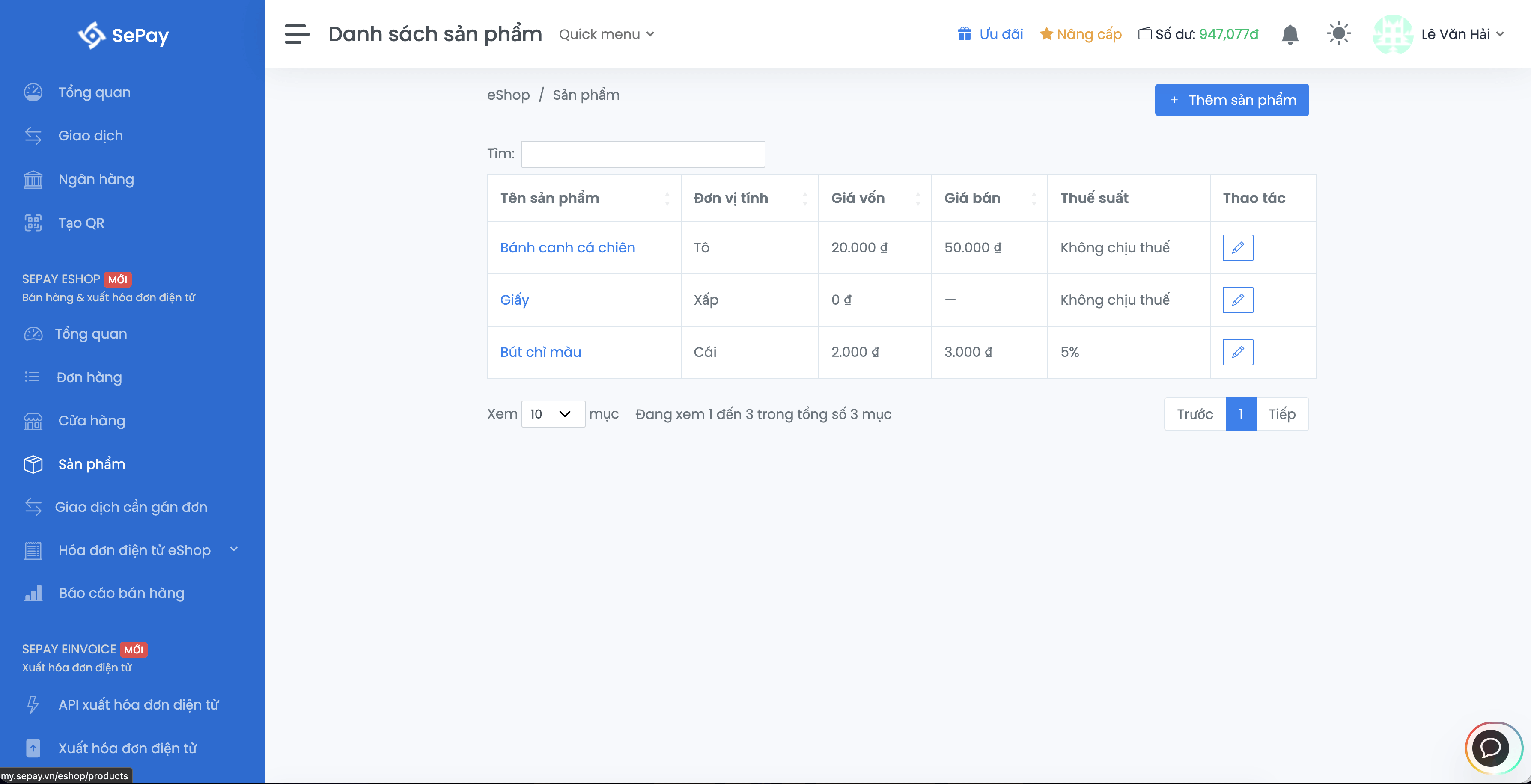Viewport: 1531px width, 784px height.
Task: Click edit pencil for Bánh canh cá chiên
Action: click(x=1237, y=248)
